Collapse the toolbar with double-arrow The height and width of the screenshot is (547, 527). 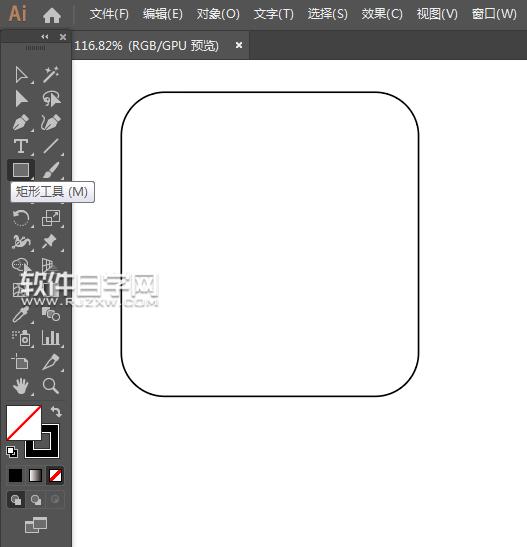tap(45, 36)
